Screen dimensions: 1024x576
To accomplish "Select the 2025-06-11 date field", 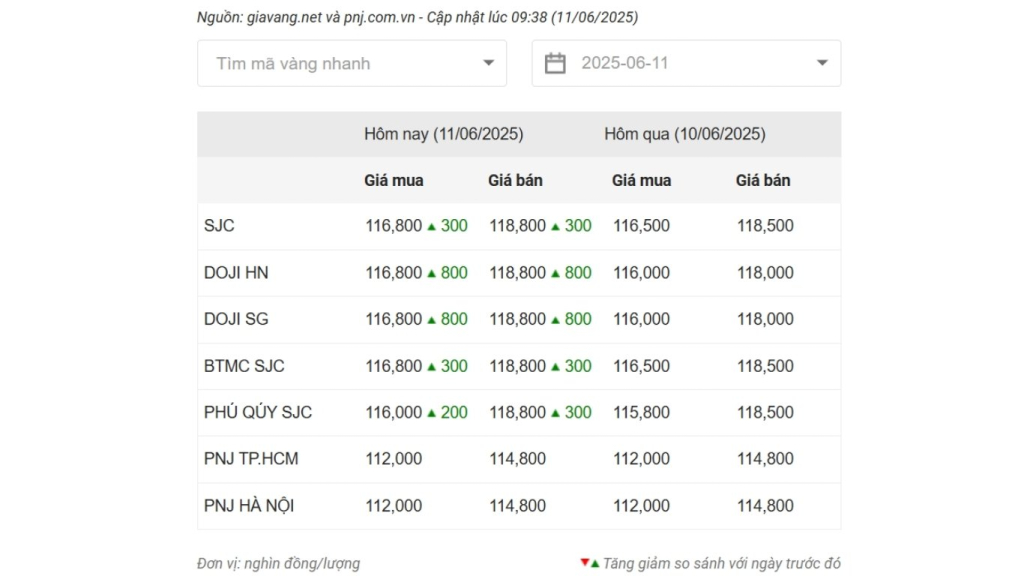I will 686,63.
